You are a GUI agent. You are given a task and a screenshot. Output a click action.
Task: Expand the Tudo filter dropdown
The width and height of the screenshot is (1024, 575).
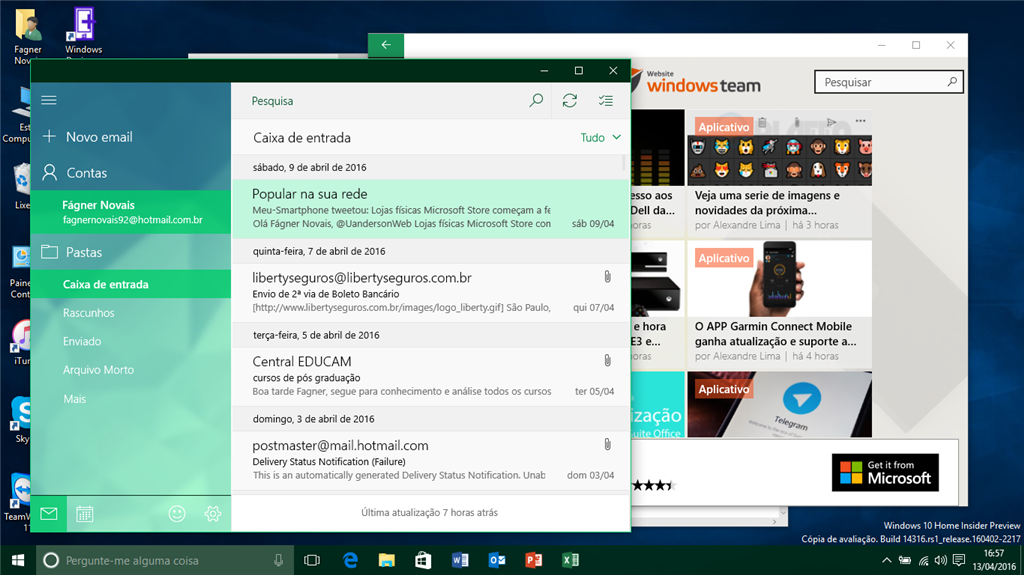(600, 137)
